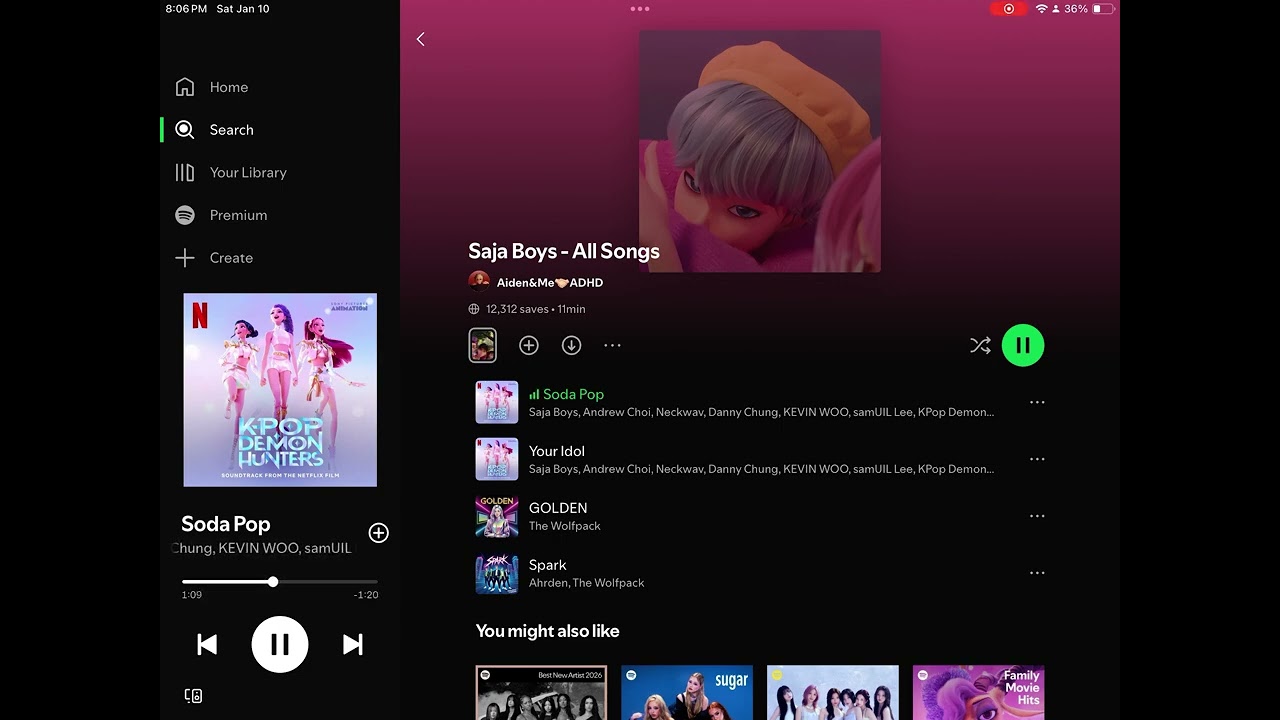Seek using the song progress slider
Viewport: 1280px width, 720px height.
280,581
